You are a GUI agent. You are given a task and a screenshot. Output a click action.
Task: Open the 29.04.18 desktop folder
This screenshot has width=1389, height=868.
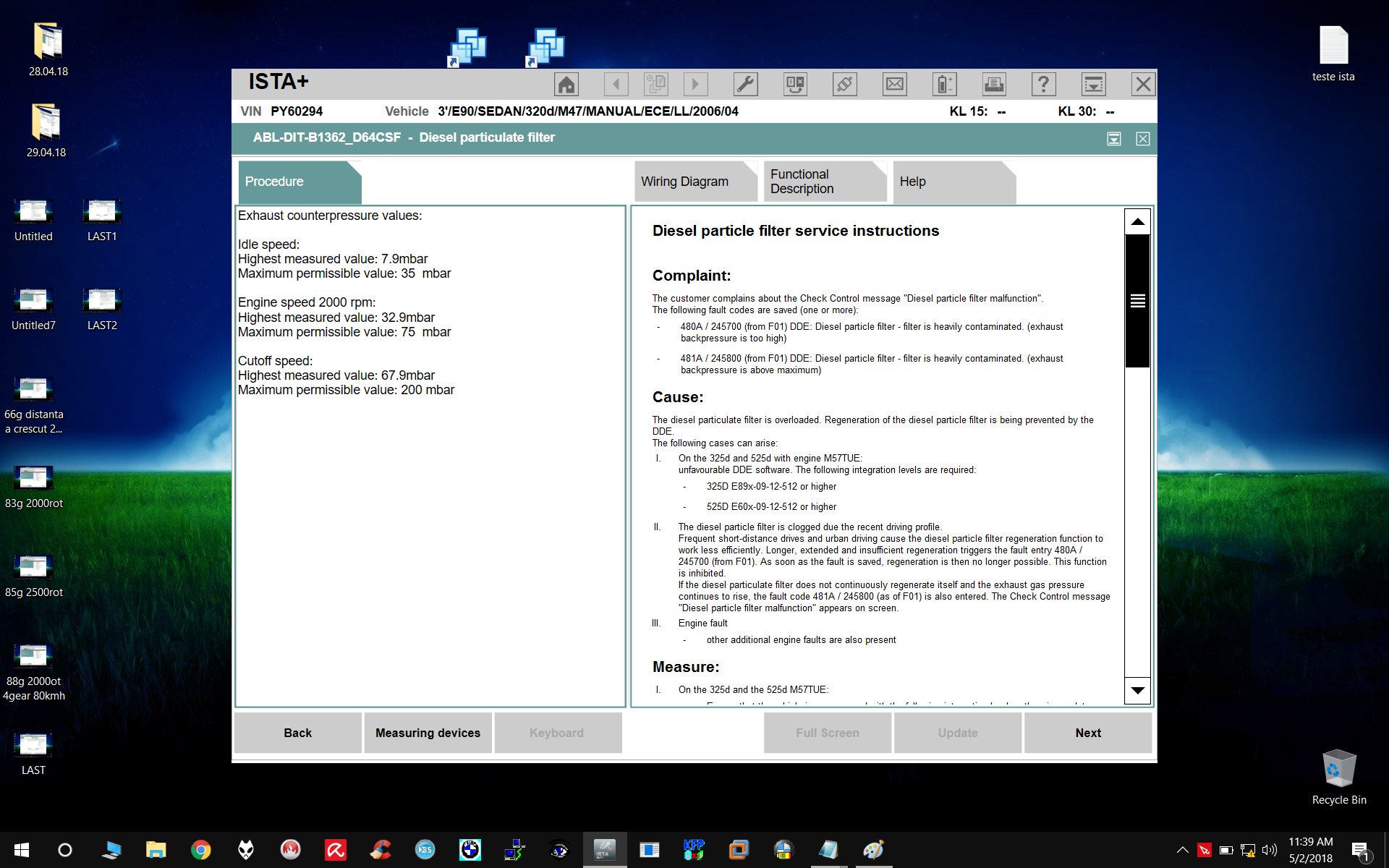click(46, 130)
